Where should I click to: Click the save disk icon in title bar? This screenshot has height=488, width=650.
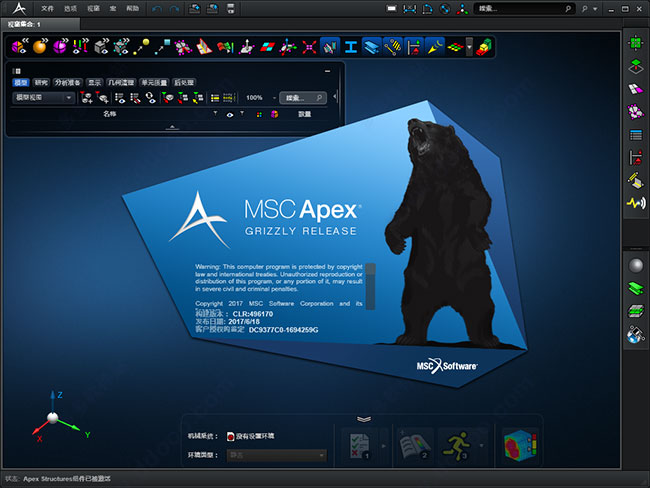(231, 8)
